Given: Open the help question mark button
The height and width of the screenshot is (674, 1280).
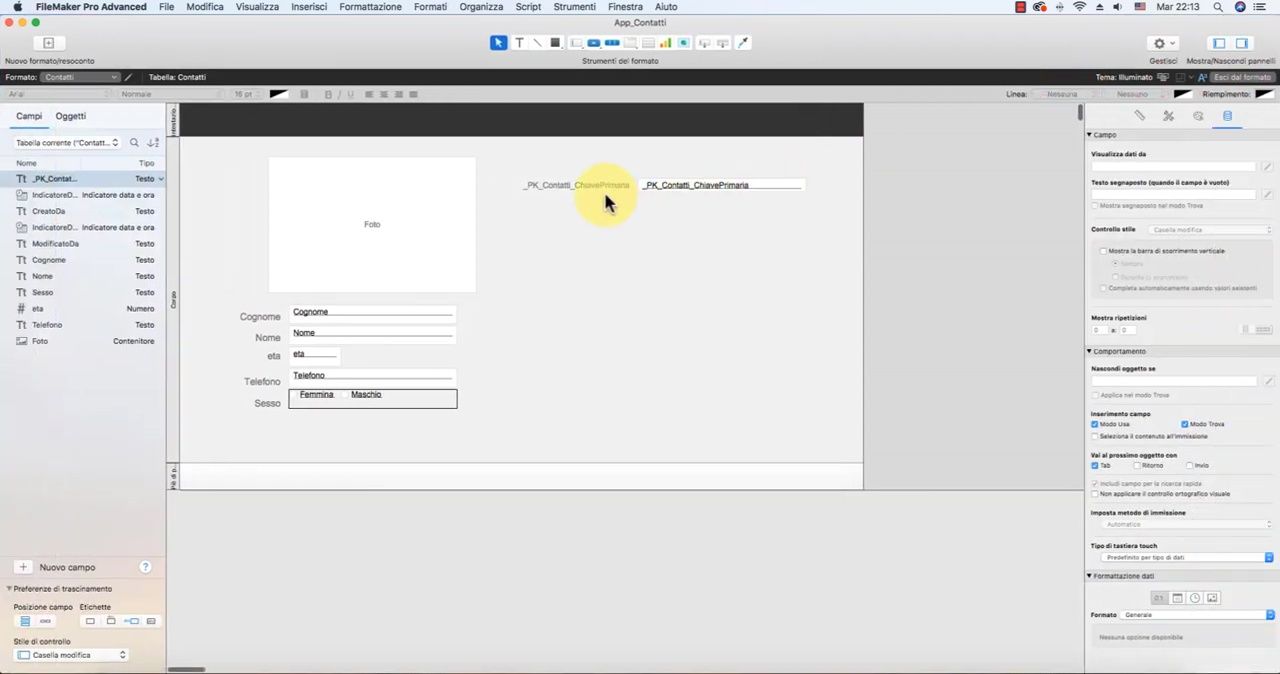Looking at the screenshot, I should (x=145, y=567).
